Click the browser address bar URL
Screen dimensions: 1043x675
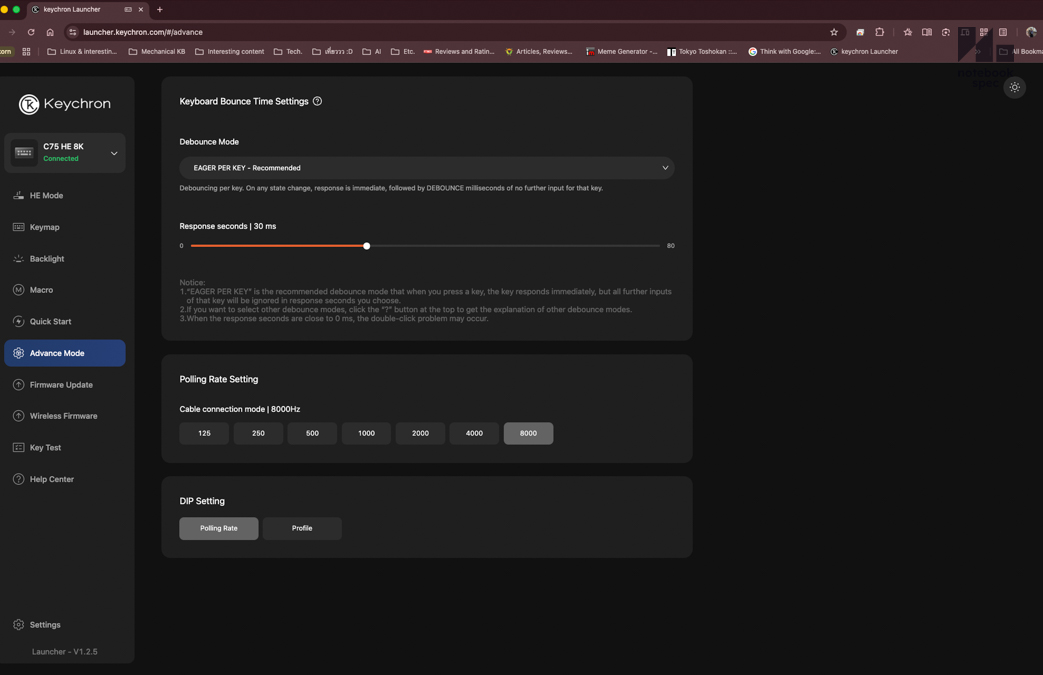tap(143, 32)
